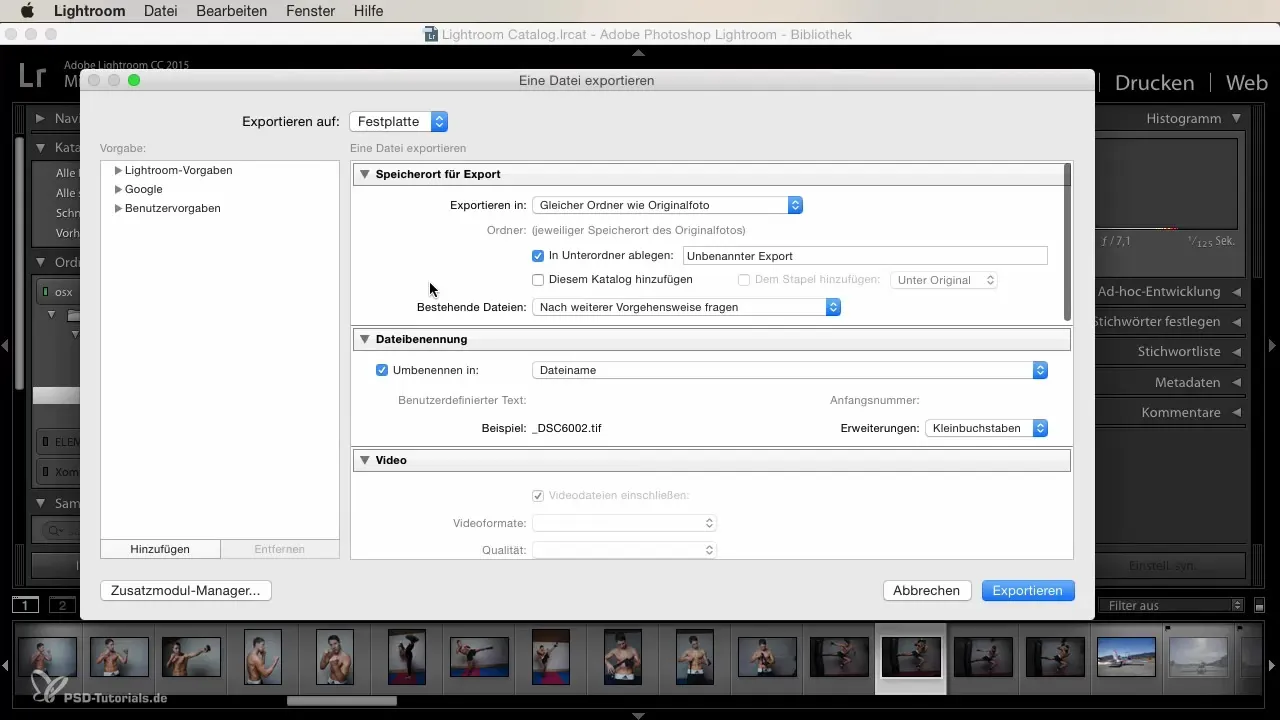The image size is (1280, 720).
Task: Click the Hinzufügen preset button
Action: [160, 549]
